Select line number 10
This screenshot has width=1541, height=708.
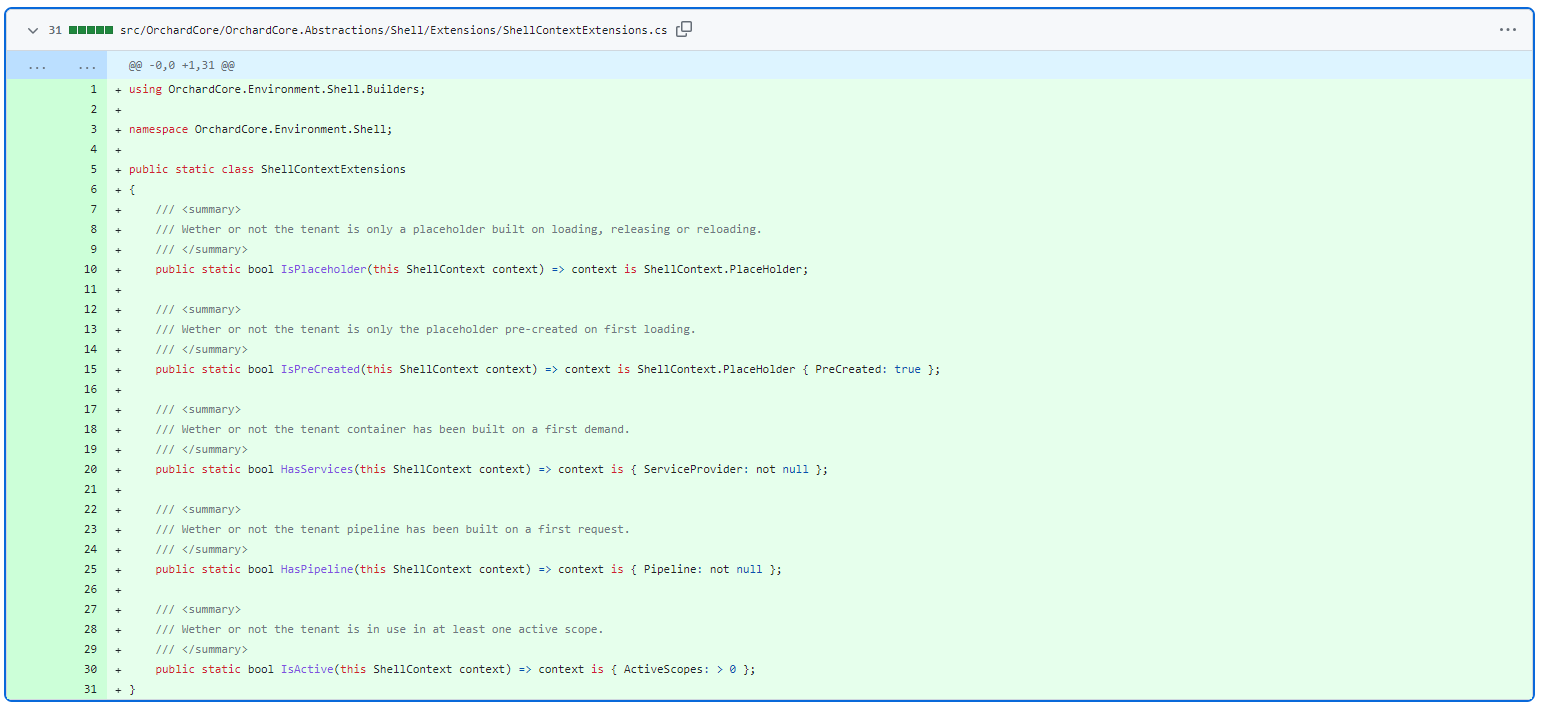[90, 269]
